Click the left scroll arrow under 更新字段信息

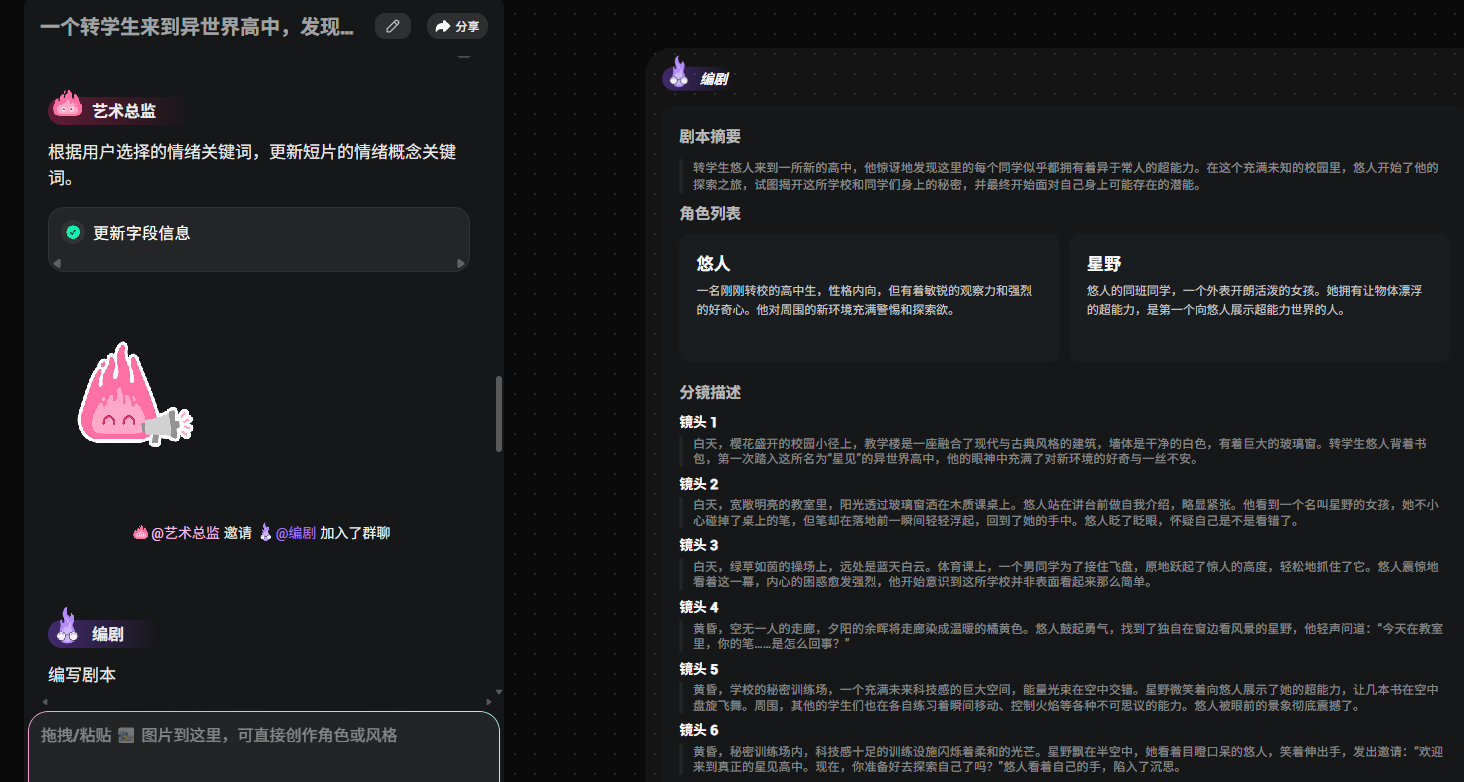(x=57, y=264)
